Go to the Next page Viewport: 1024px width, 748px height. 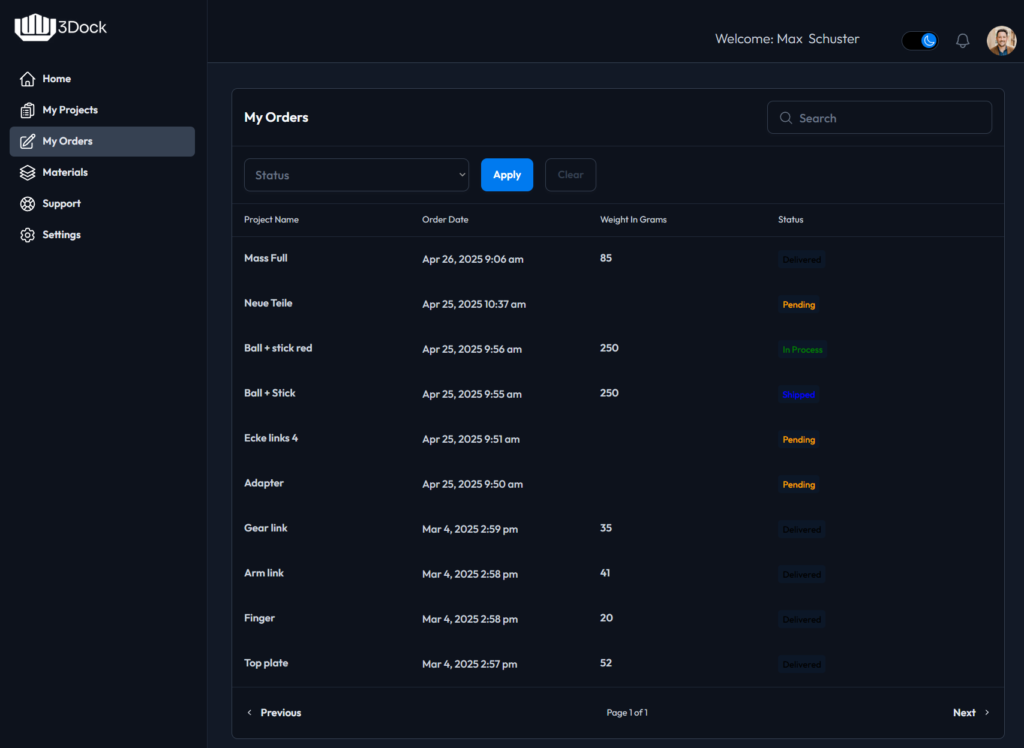[x=970, y=712]
